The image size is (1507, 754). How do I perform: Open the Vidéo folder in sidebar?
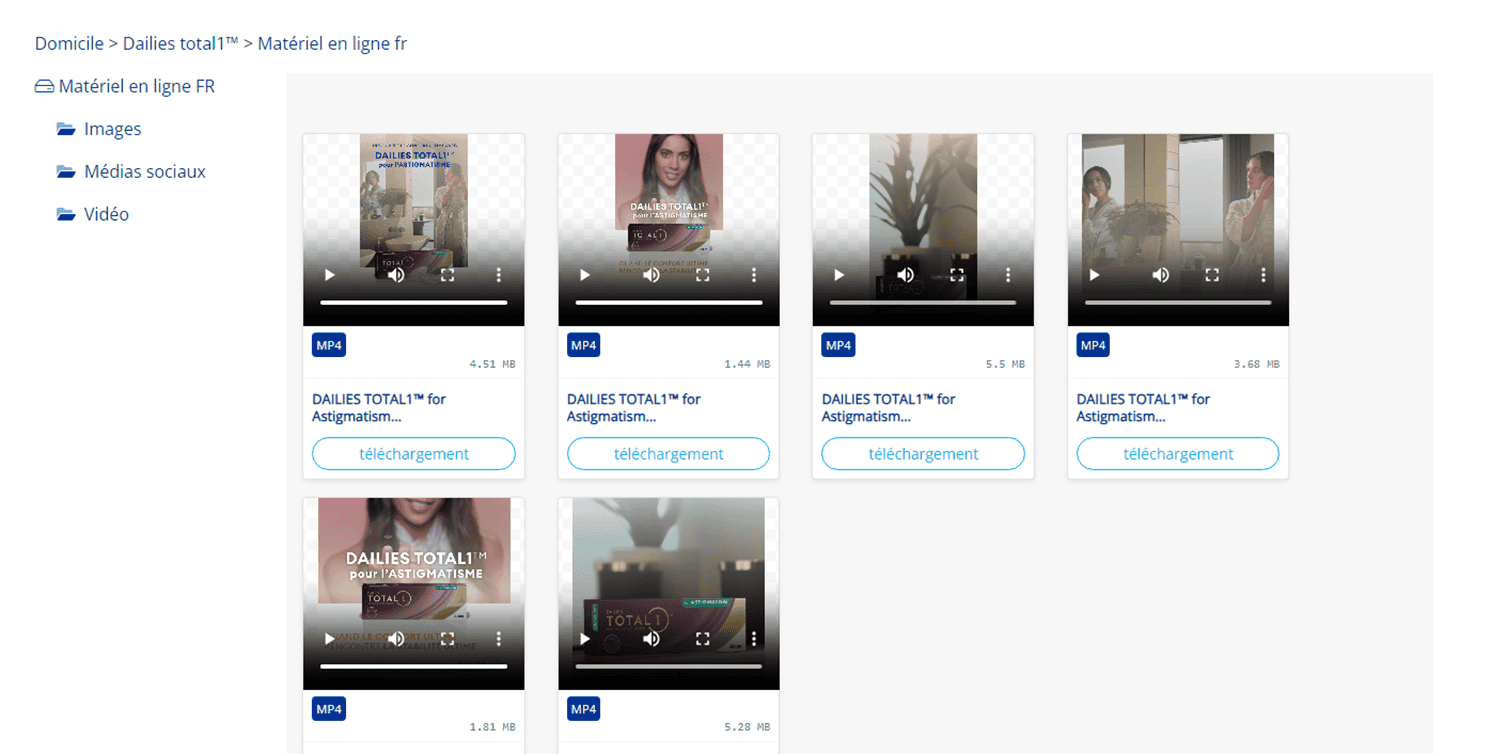point(106,214)
